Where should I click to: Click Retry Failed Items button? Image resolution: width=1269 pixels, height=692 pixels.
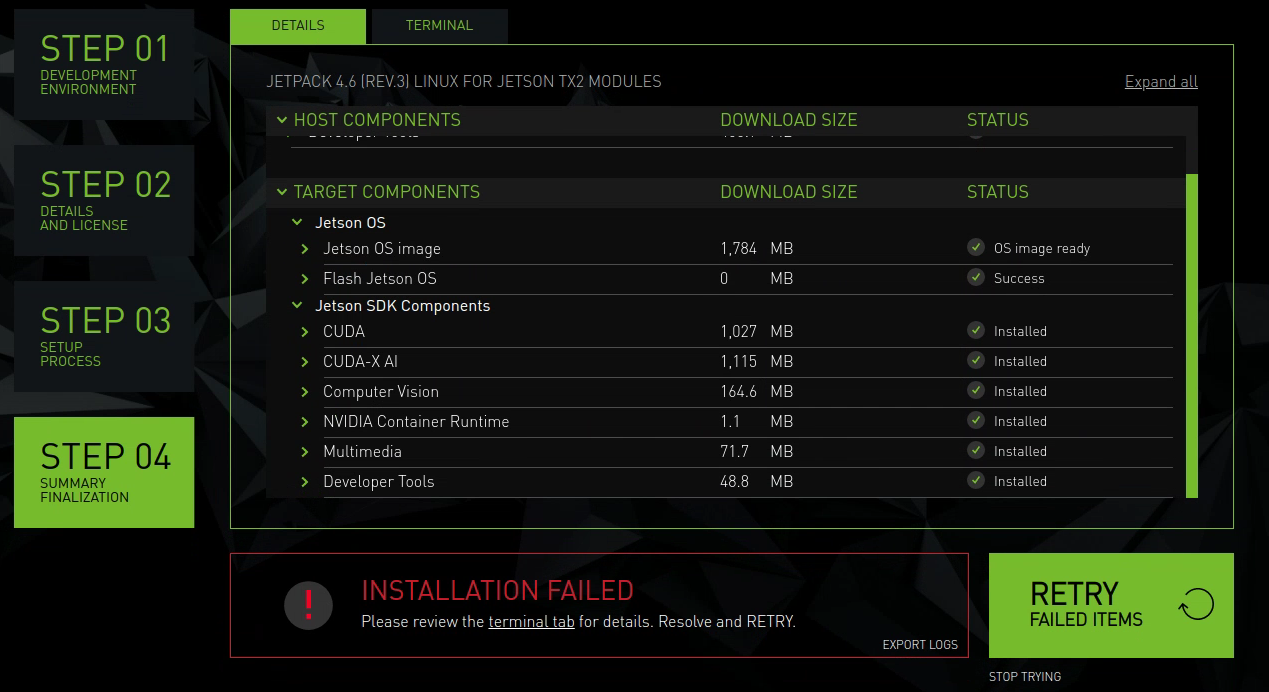click(1111, 605)
